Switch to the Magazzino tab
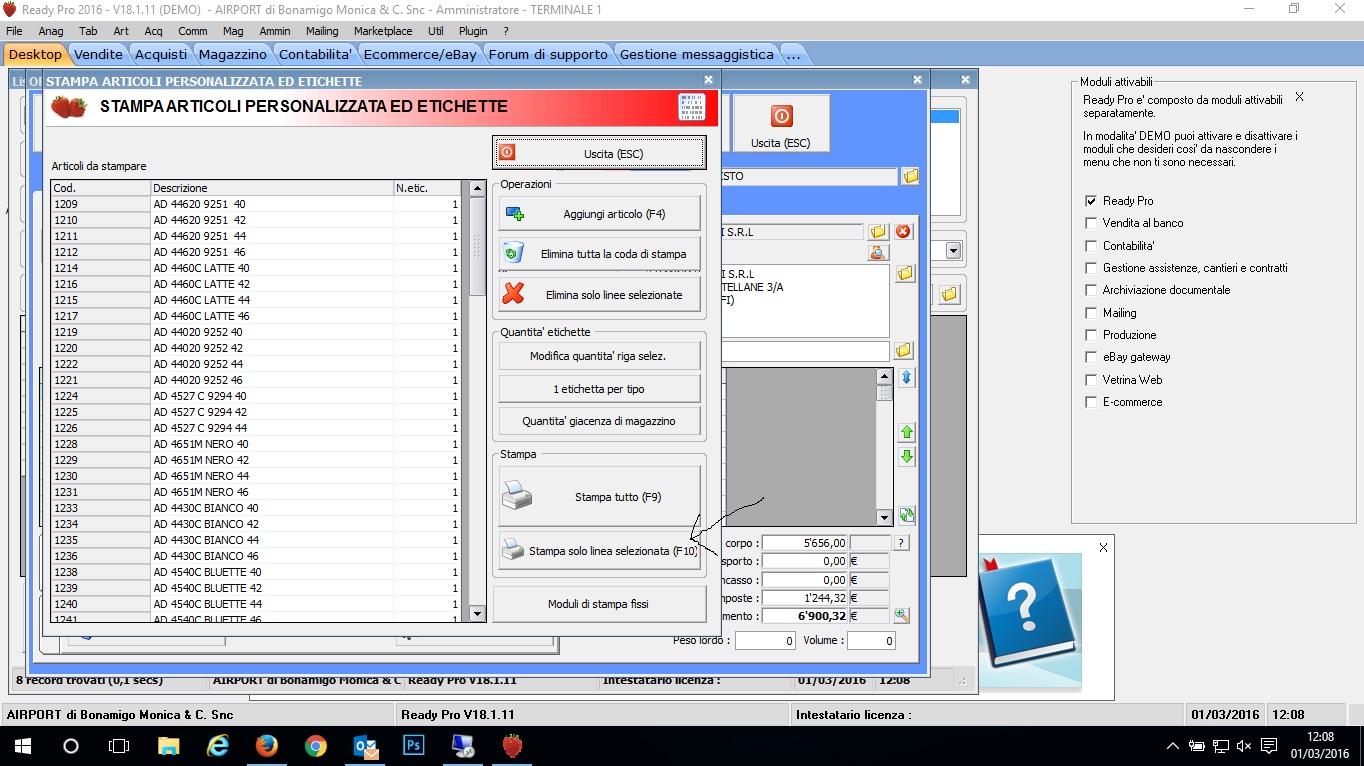This screenshot has width=1364, height=766. pos(232,54)
